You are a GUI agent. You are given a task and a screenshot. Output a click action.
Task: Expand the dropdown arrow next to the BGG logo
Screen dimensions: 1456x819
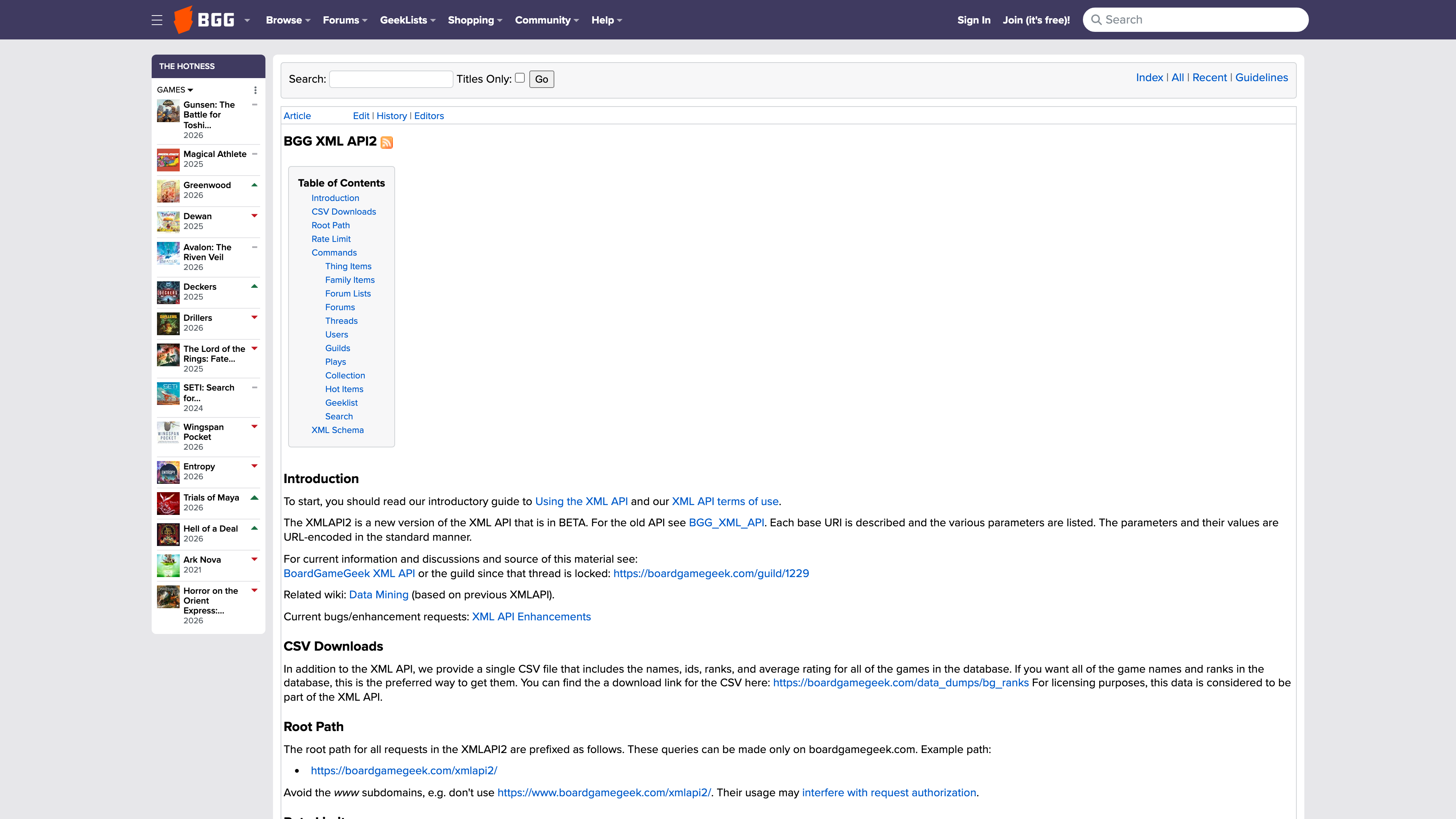[247, 20]
